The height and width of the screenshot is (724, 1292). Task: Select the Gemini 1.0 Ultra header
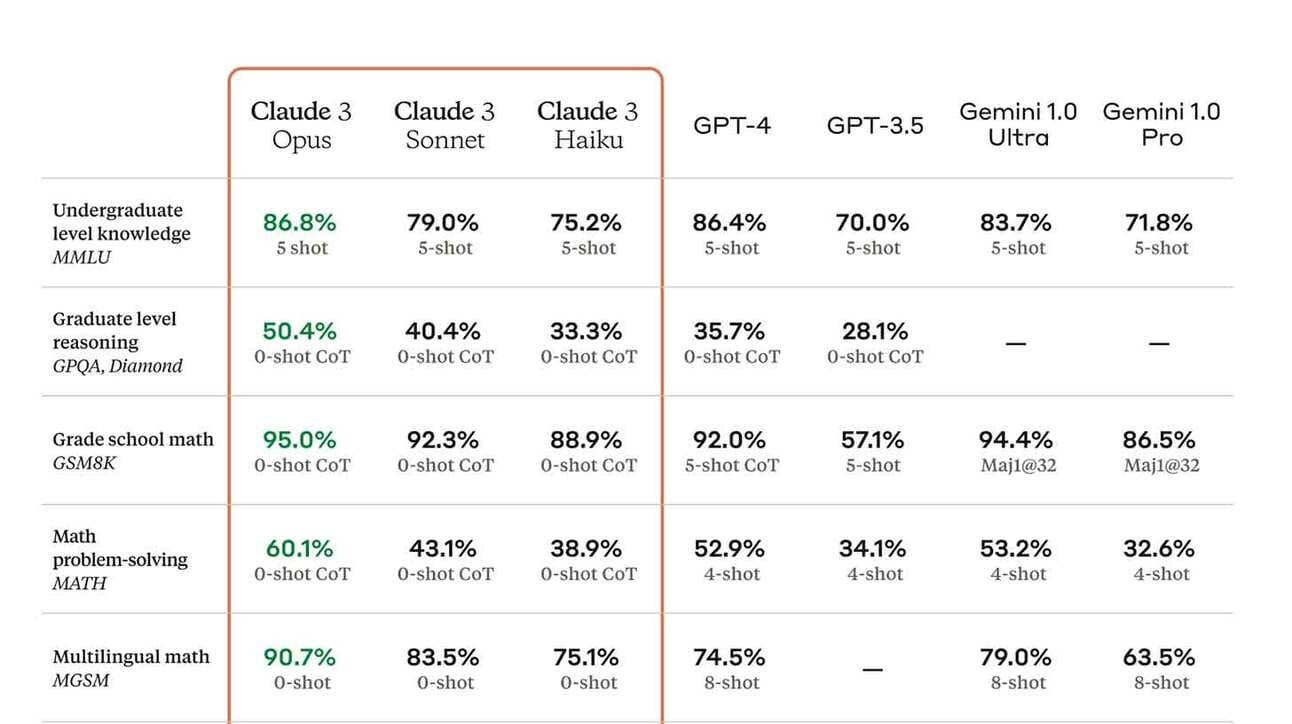[x=1018, y=125]
